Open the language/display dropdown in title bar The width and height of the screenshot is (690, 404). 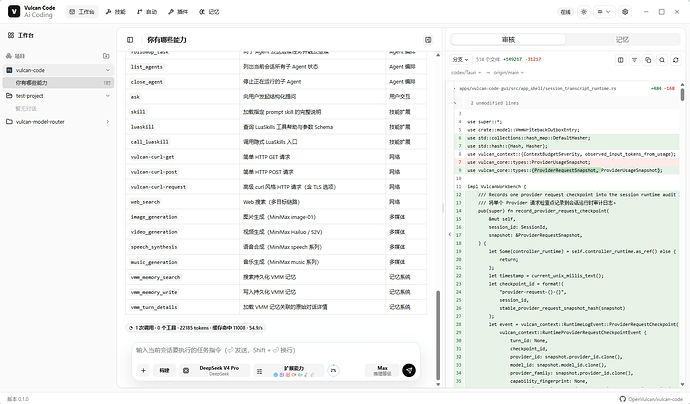(604, 12)
